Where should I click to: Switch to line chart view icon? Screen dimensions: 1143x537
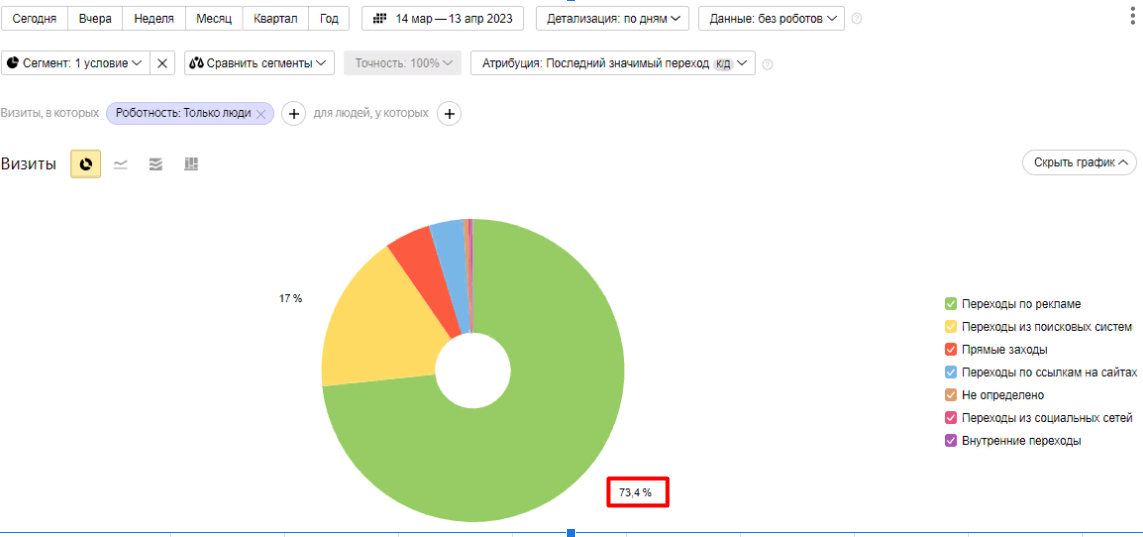120,165
